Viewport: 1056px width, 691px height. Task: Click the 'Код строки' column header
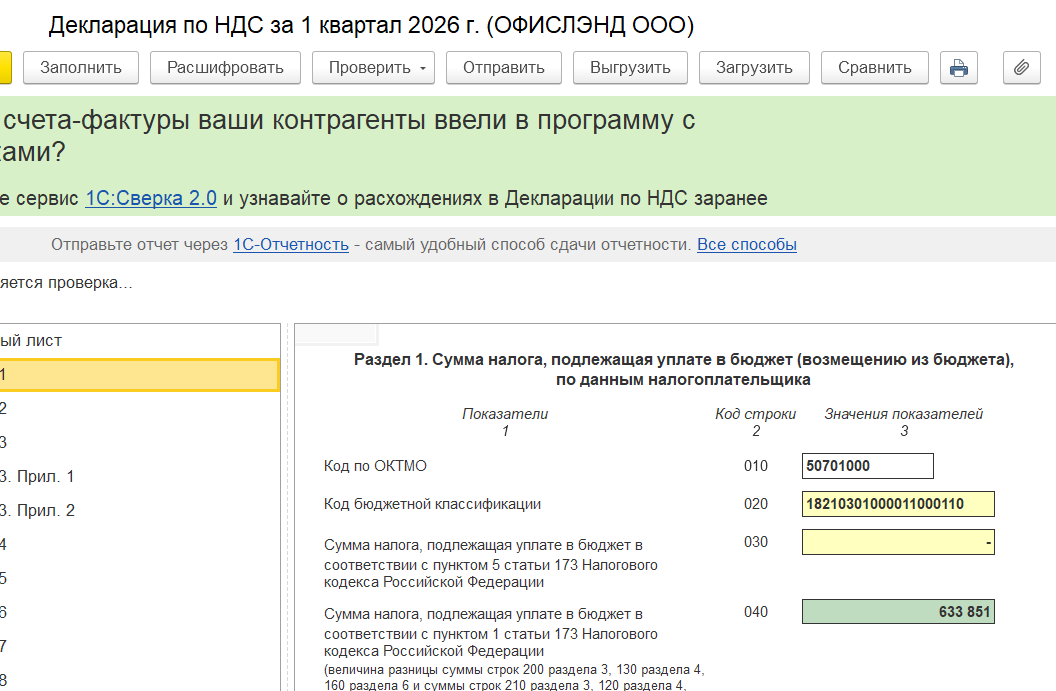(756, 414)
